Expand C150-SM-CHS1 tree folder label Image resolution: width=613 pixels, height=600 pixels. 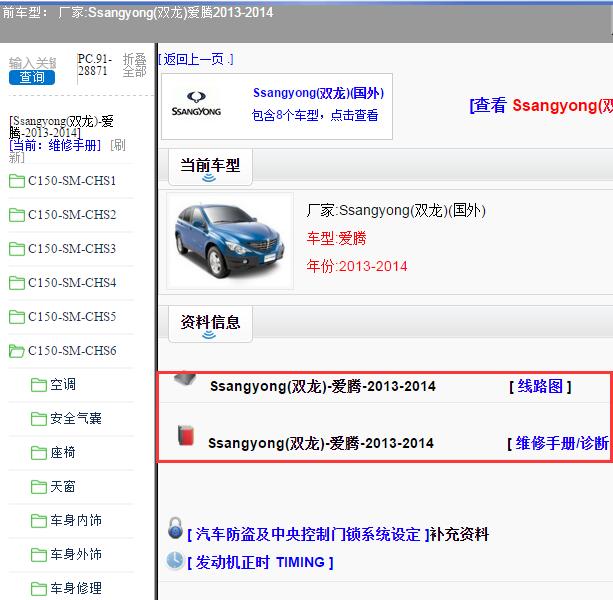click(x=72, y=181)
